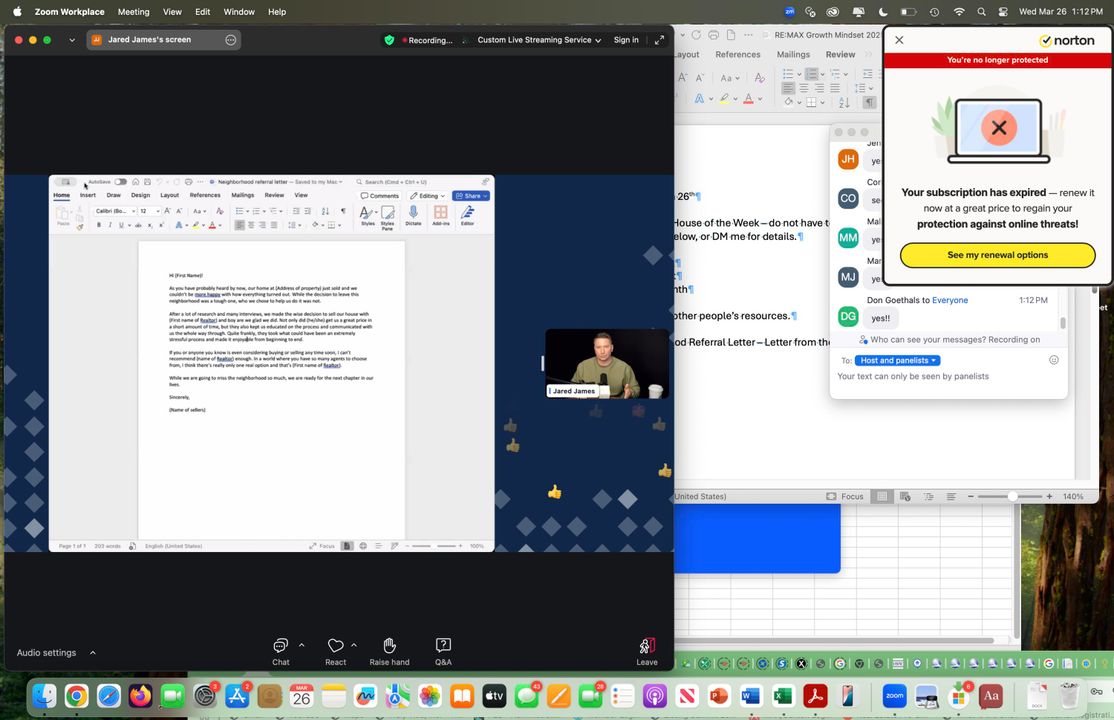Select the Mailings tab in Word
This screenshot has height=720, width=1114.
(x=793, y=55)
